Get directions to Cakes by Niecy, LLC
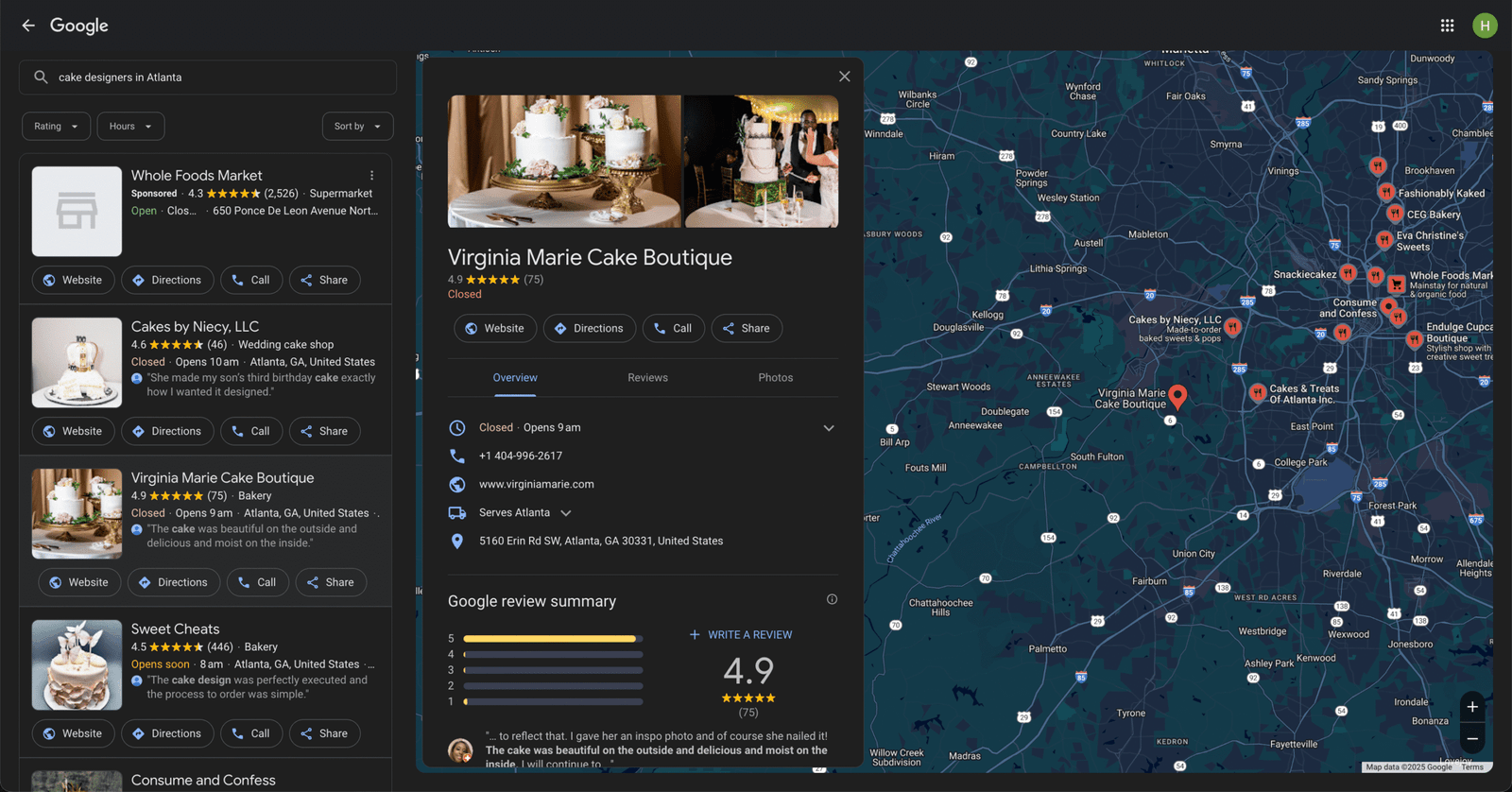Viewport: 1512px width, 792px height. pos(167,431)
